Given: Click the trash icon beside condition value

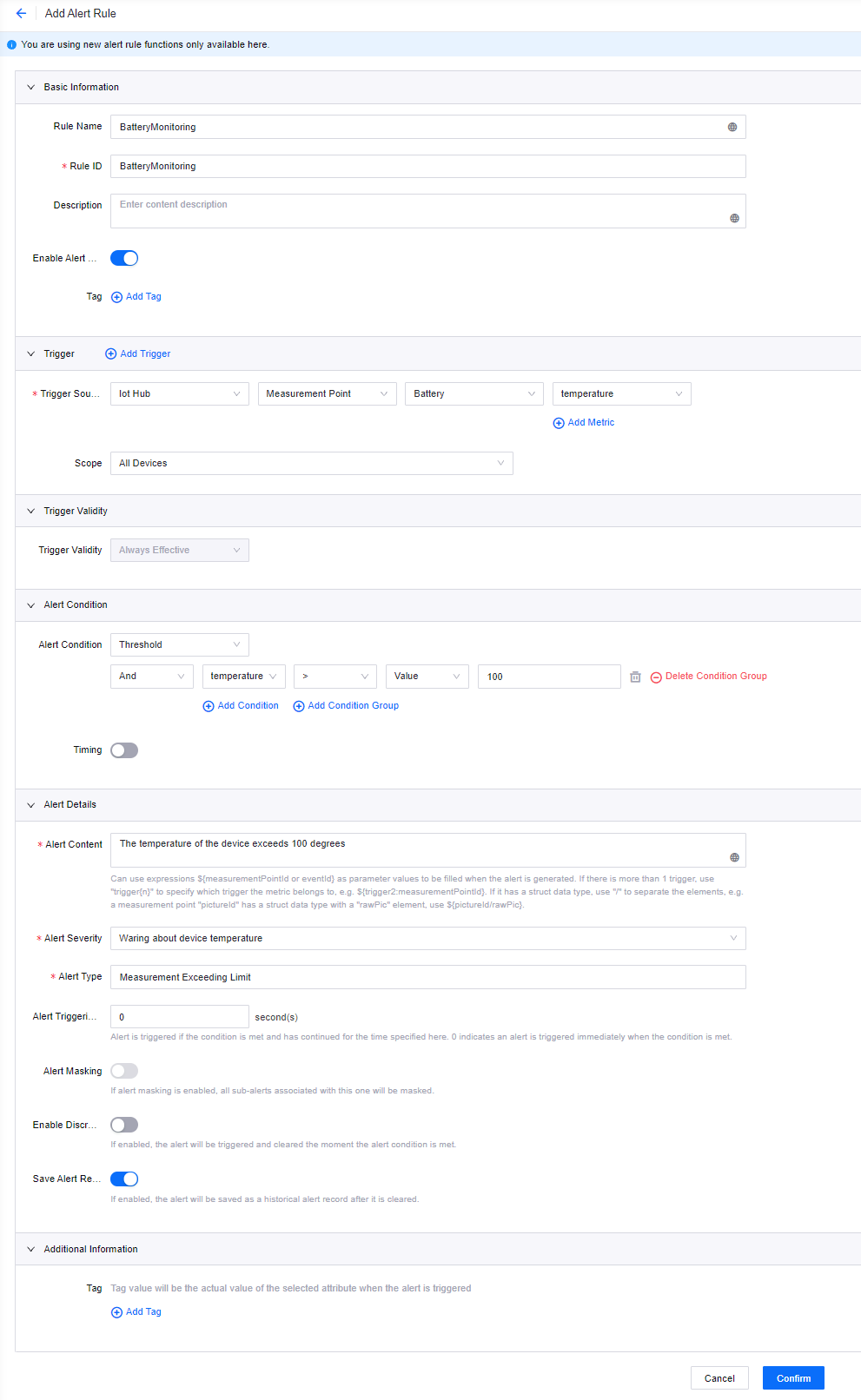Looking at the screenshot, I should pos(635,677).
